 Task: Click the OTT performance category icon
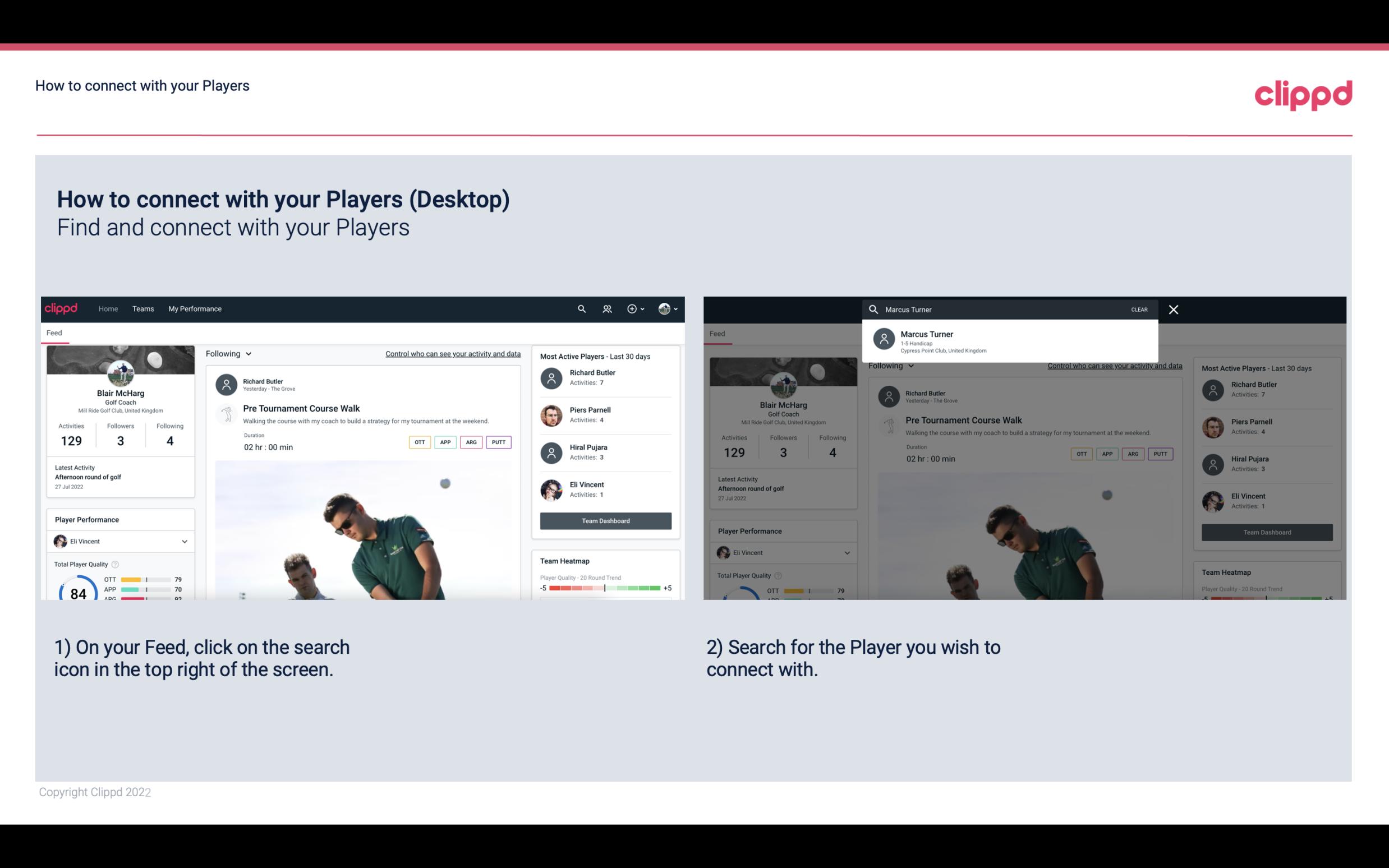pos(419,442)
